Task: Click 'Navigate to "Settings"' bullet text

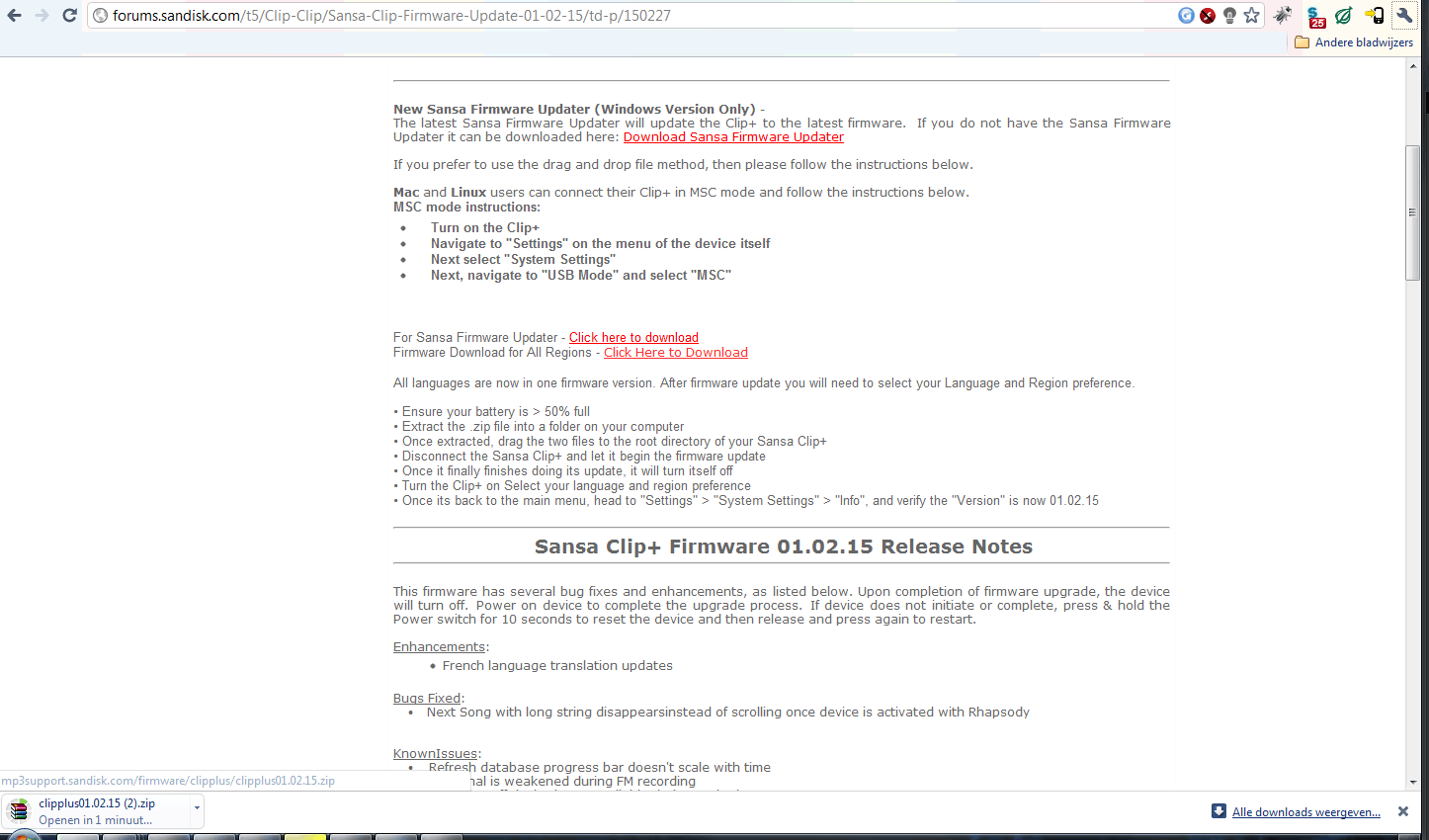Action: (600, 244)
